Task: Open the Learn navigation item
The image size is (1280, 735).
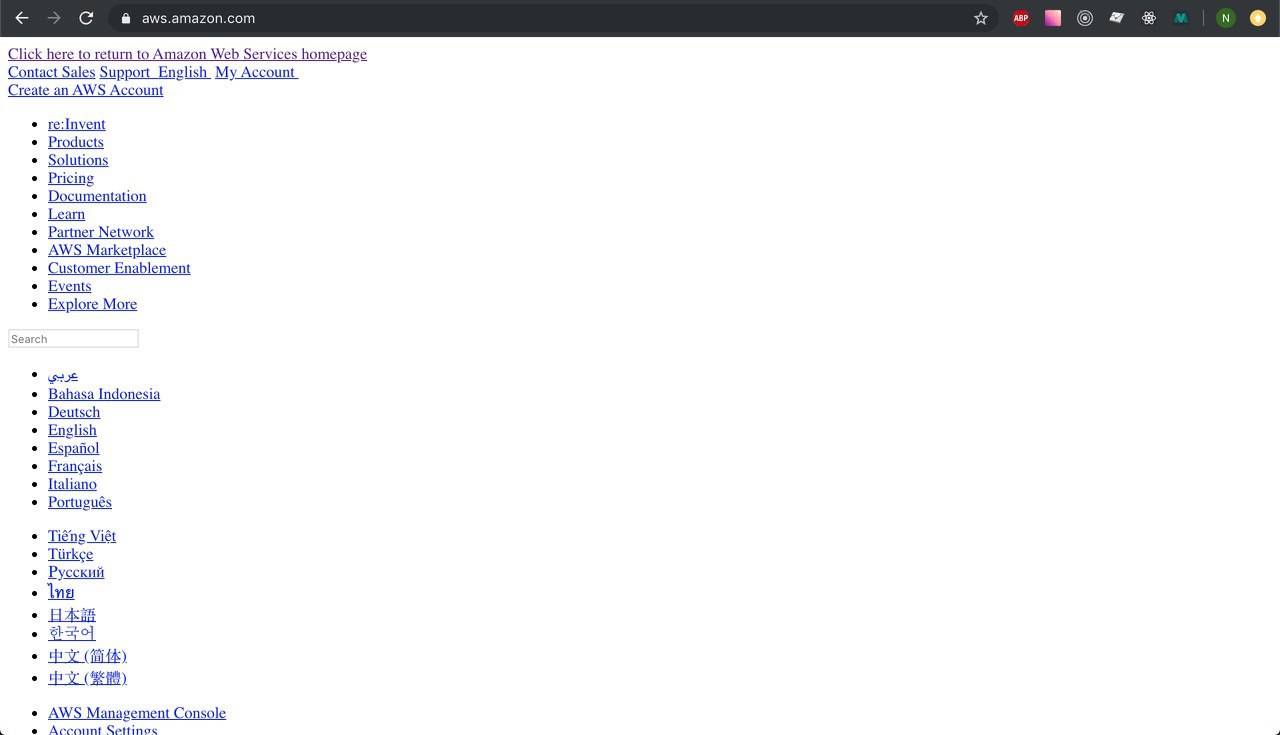Action: 66,214
